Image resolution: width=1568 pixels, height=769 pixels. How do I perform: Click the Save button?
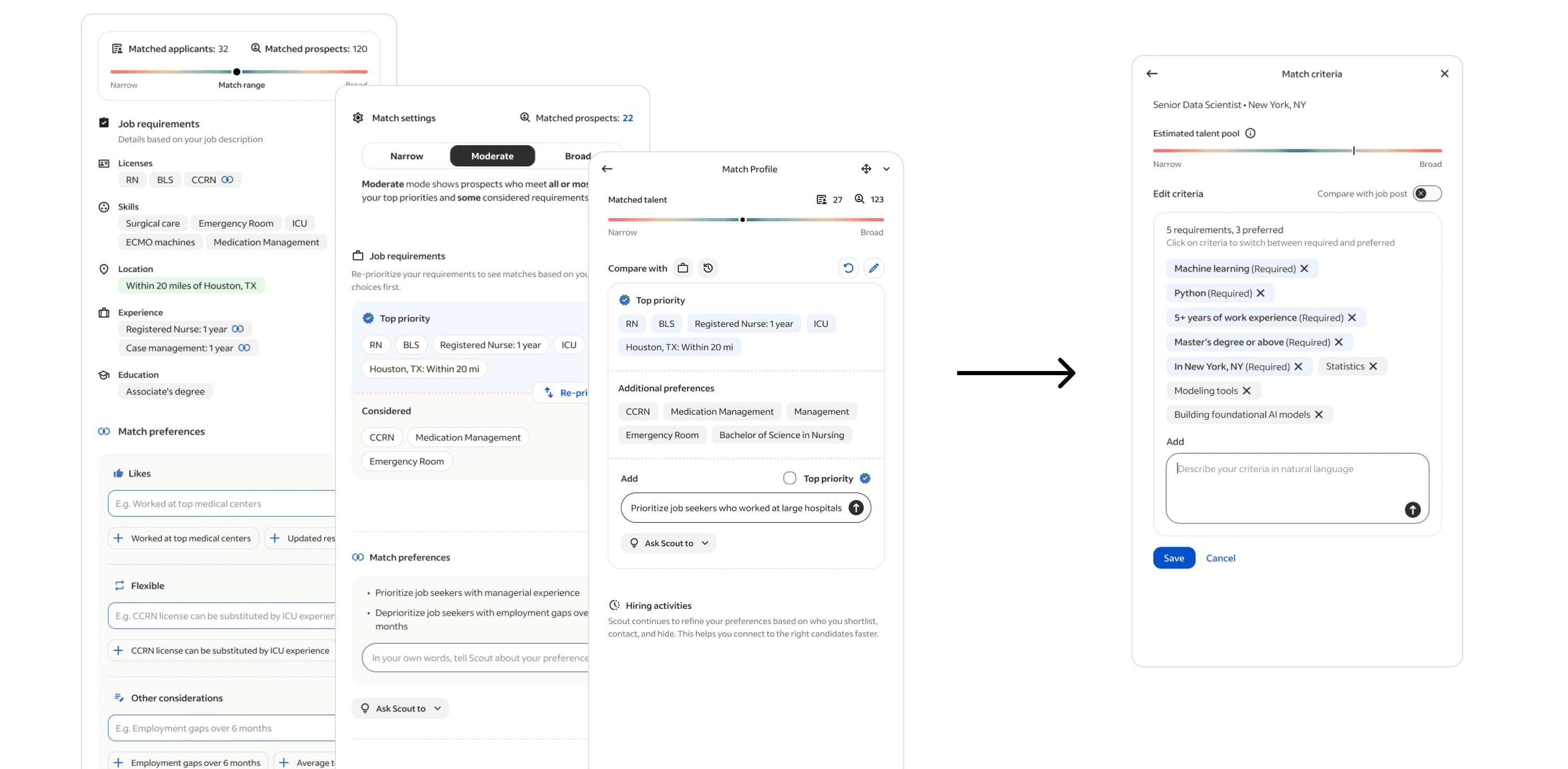coord(1173,558)
